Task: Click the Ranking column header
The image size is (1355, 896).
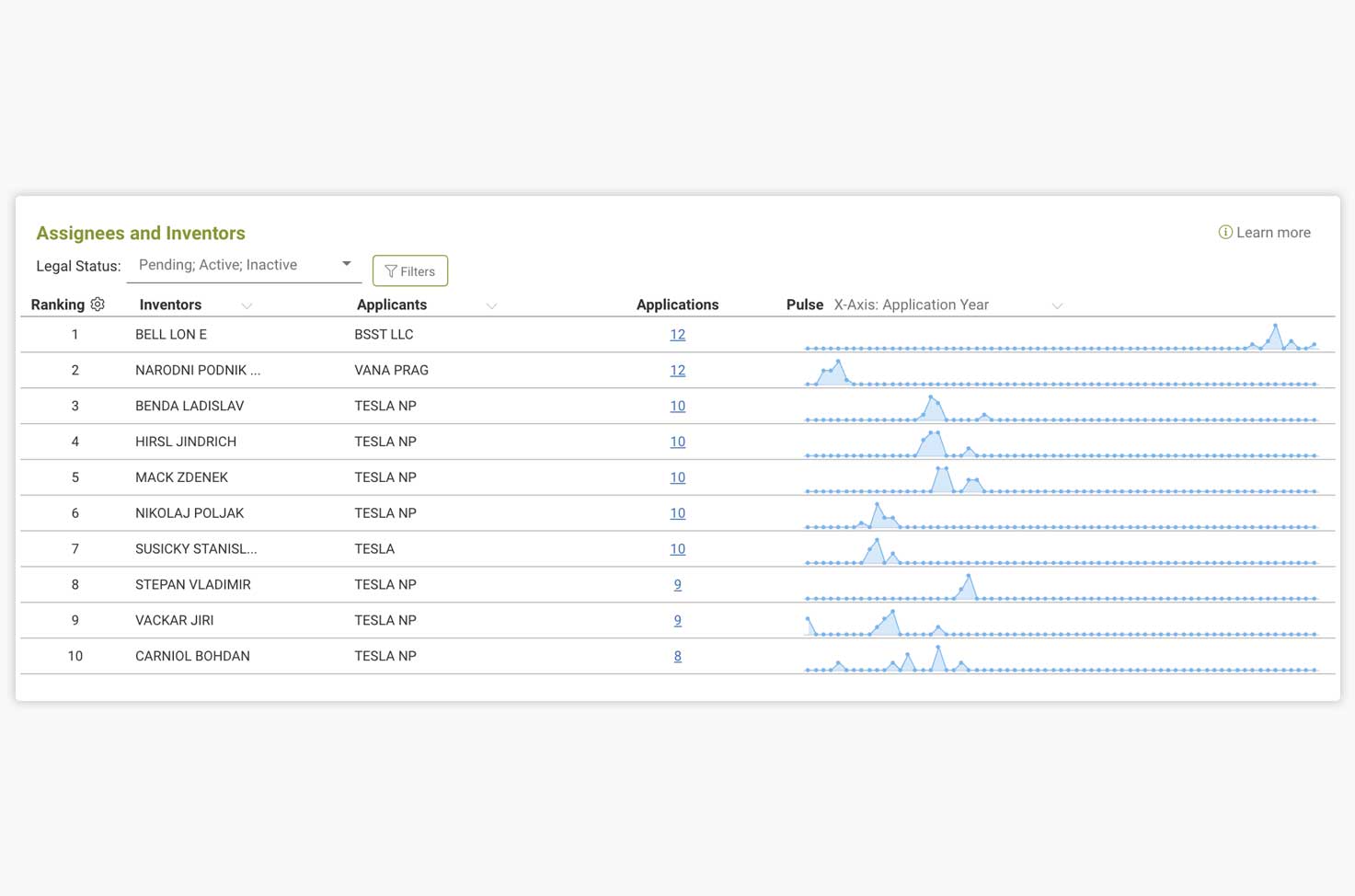Action: [x=57, y=305]
